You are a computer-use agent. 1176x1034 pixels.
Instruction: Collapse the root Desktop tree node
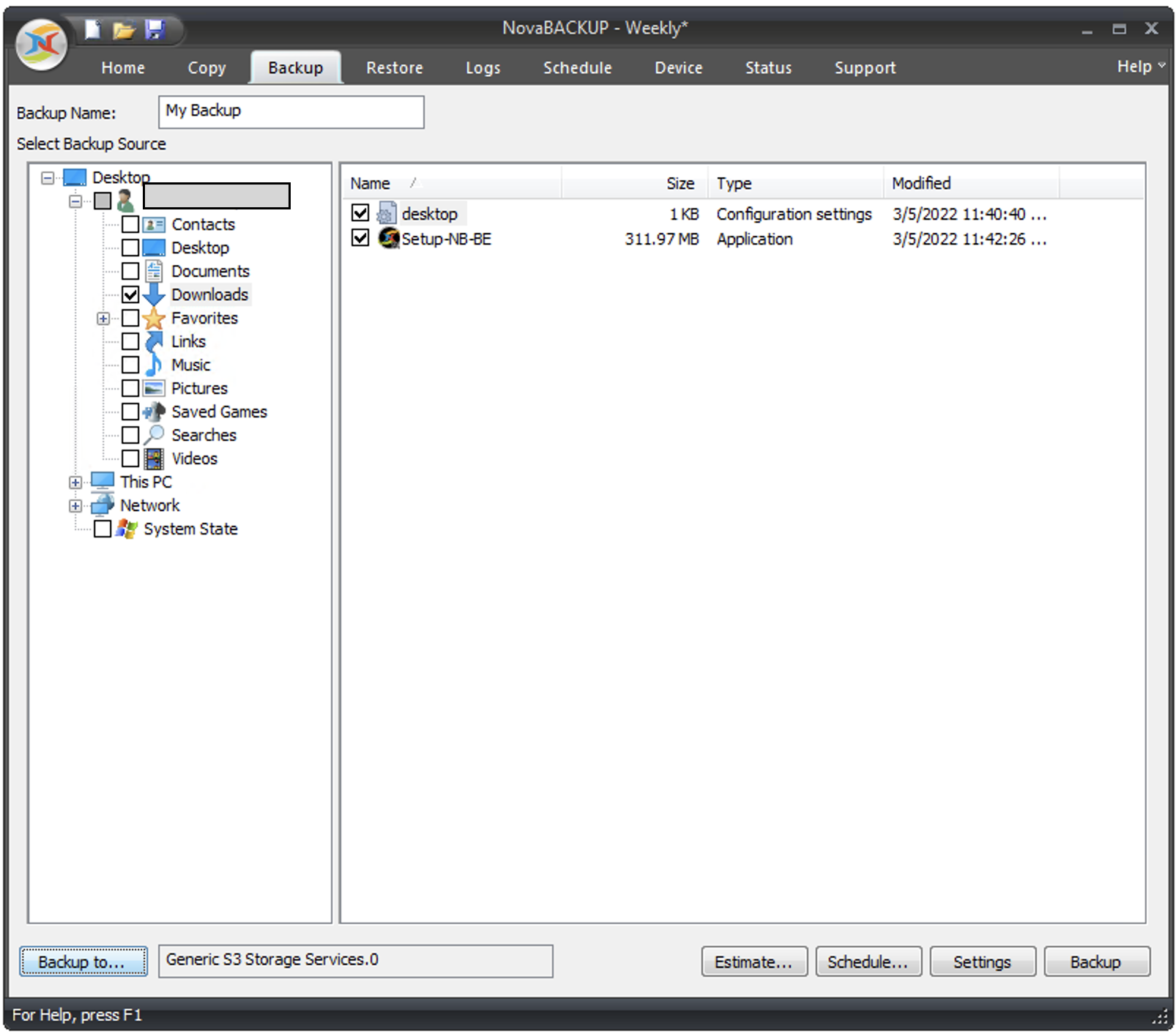click(x=48, y=177)
